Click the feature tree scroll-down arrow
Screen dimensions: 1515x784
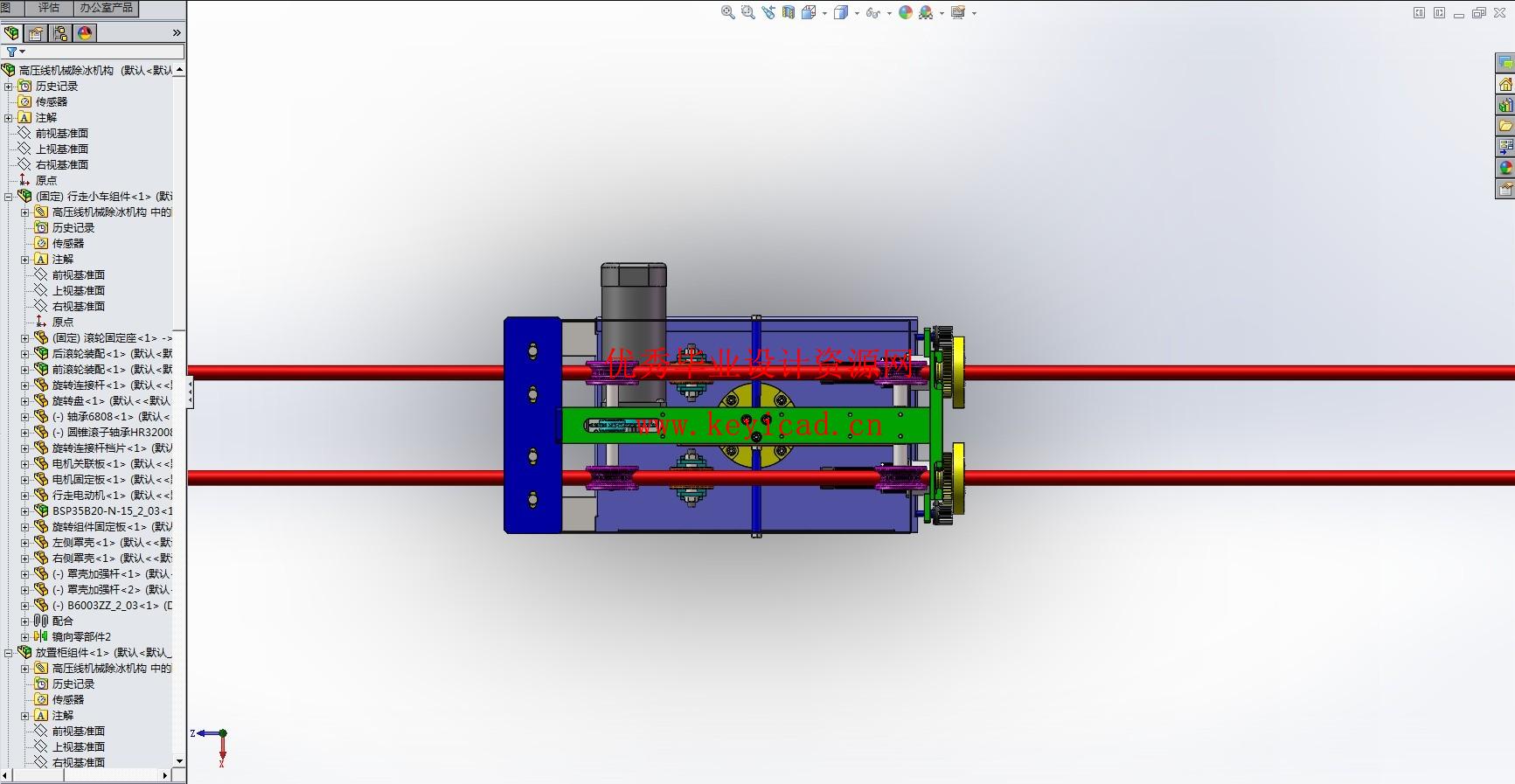point(179,761)
